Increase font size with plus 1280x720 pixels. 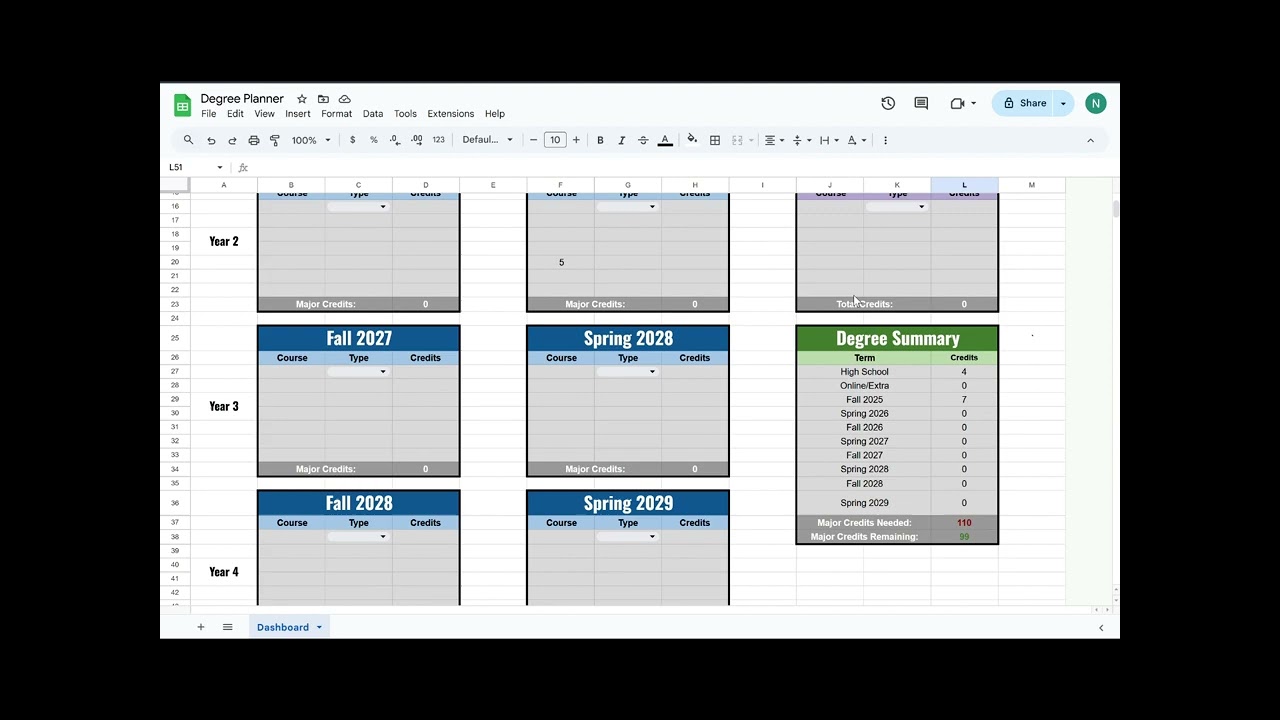(x=576, y=140)
